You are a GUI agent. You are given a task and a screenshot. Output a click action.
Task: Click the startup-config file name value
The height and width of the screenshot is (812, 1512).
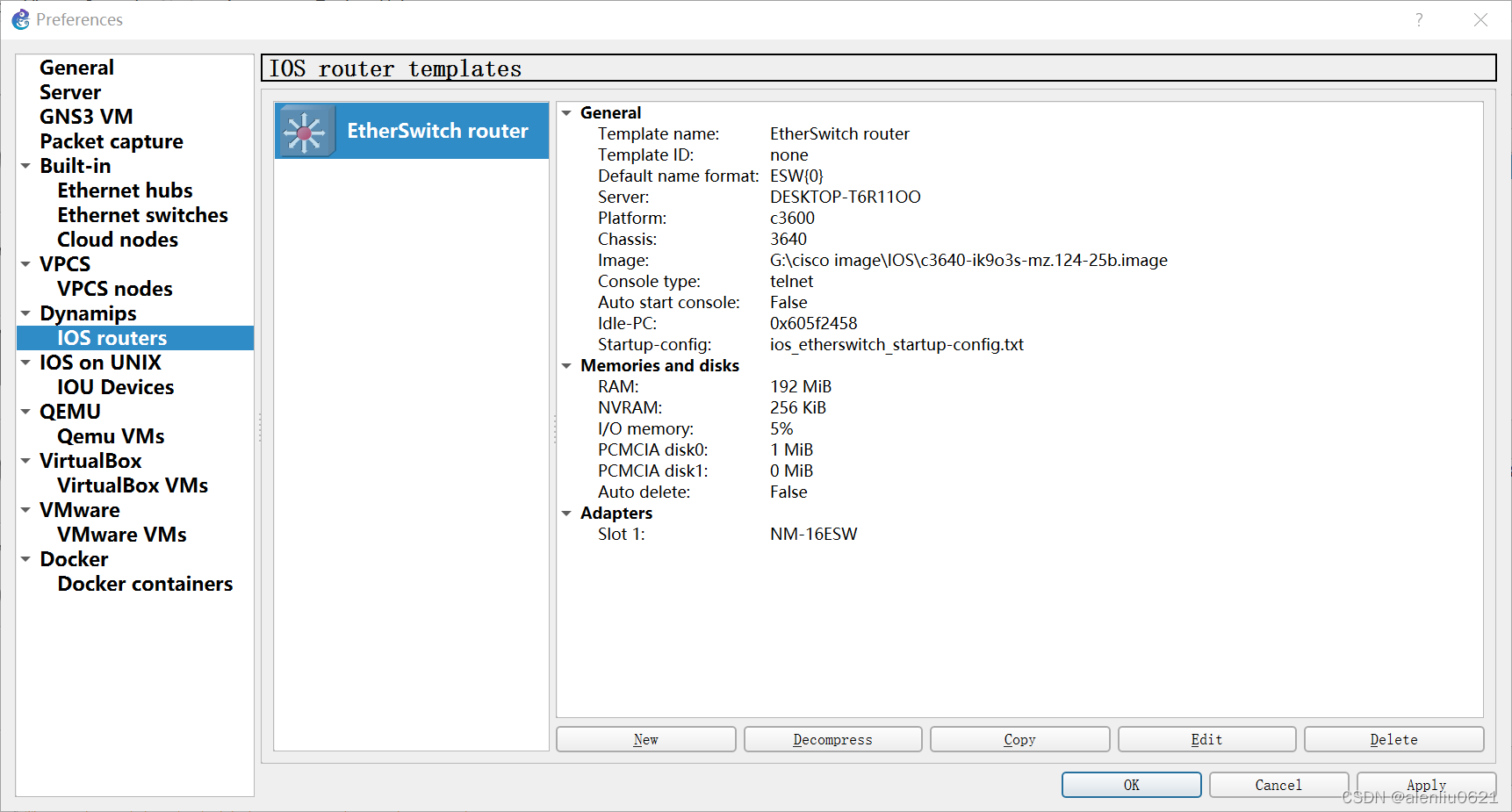coord(896,345)
